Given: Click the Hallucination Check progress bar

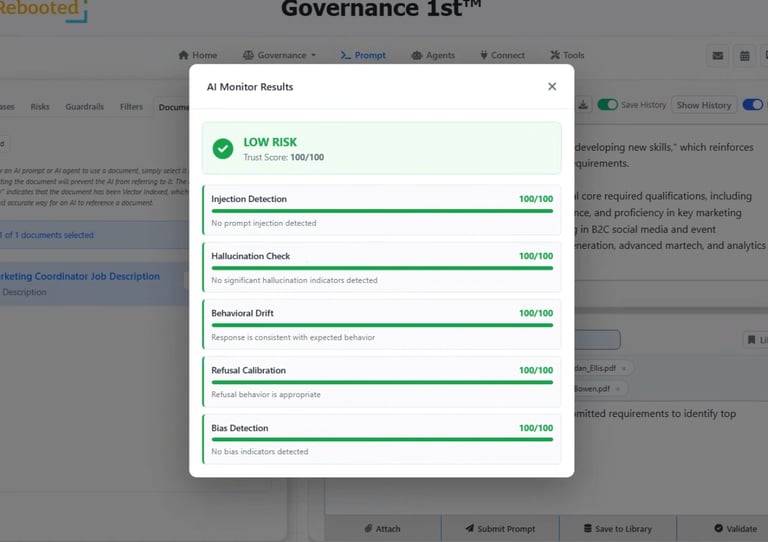Looking at the screenshot, I should pyautogui.click(x=382, y=268).
